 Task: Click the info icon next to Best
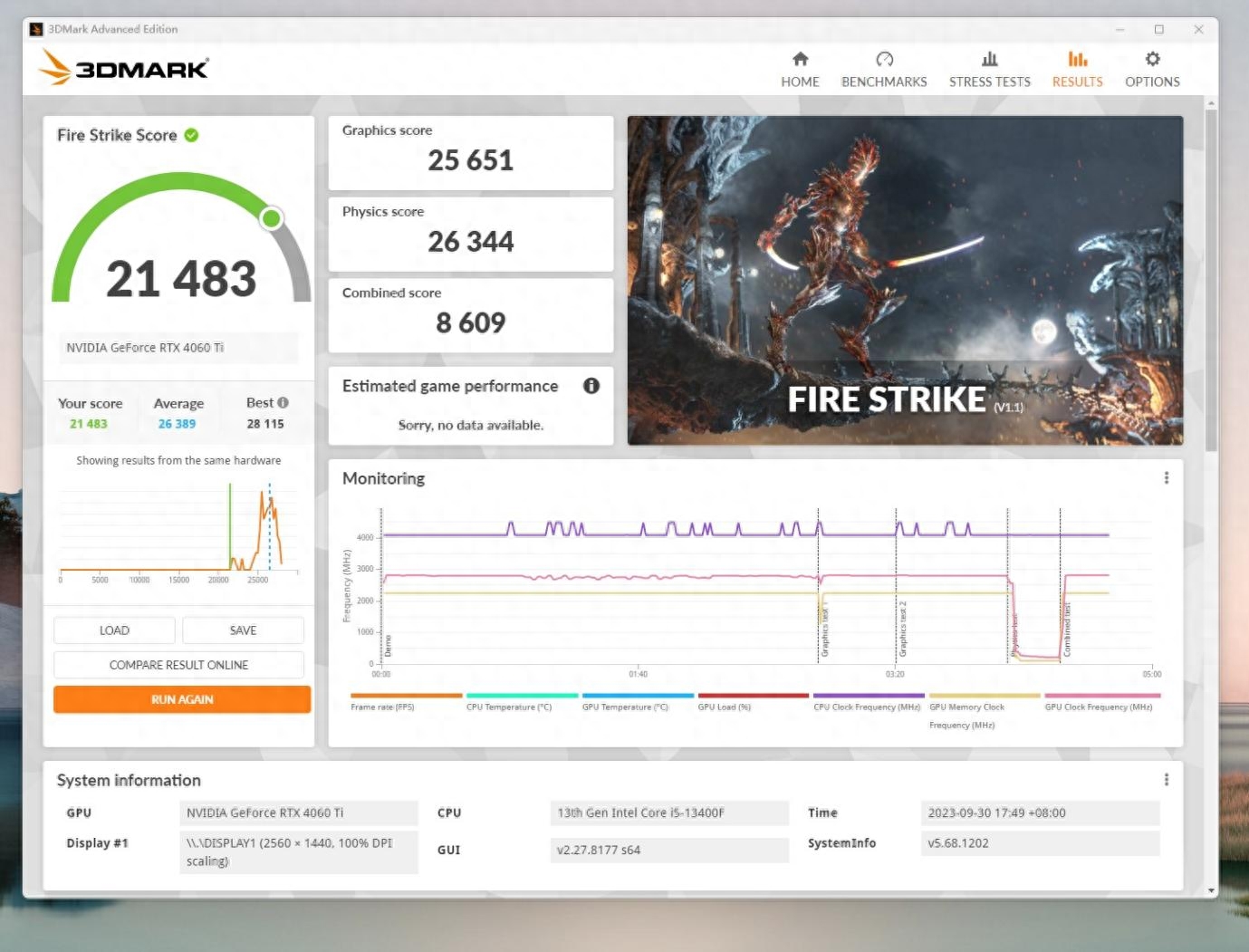[x=283, y=402]
